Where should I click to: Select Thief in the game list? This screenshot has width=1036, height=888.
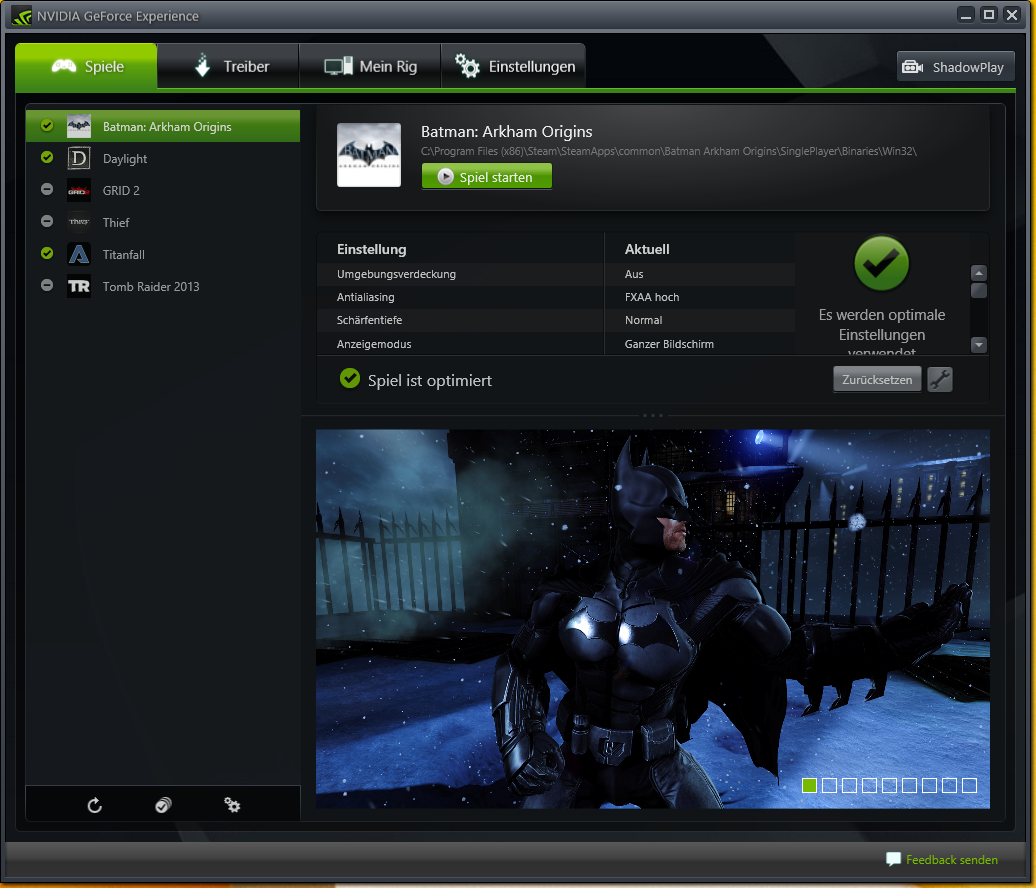coord(163,223)
